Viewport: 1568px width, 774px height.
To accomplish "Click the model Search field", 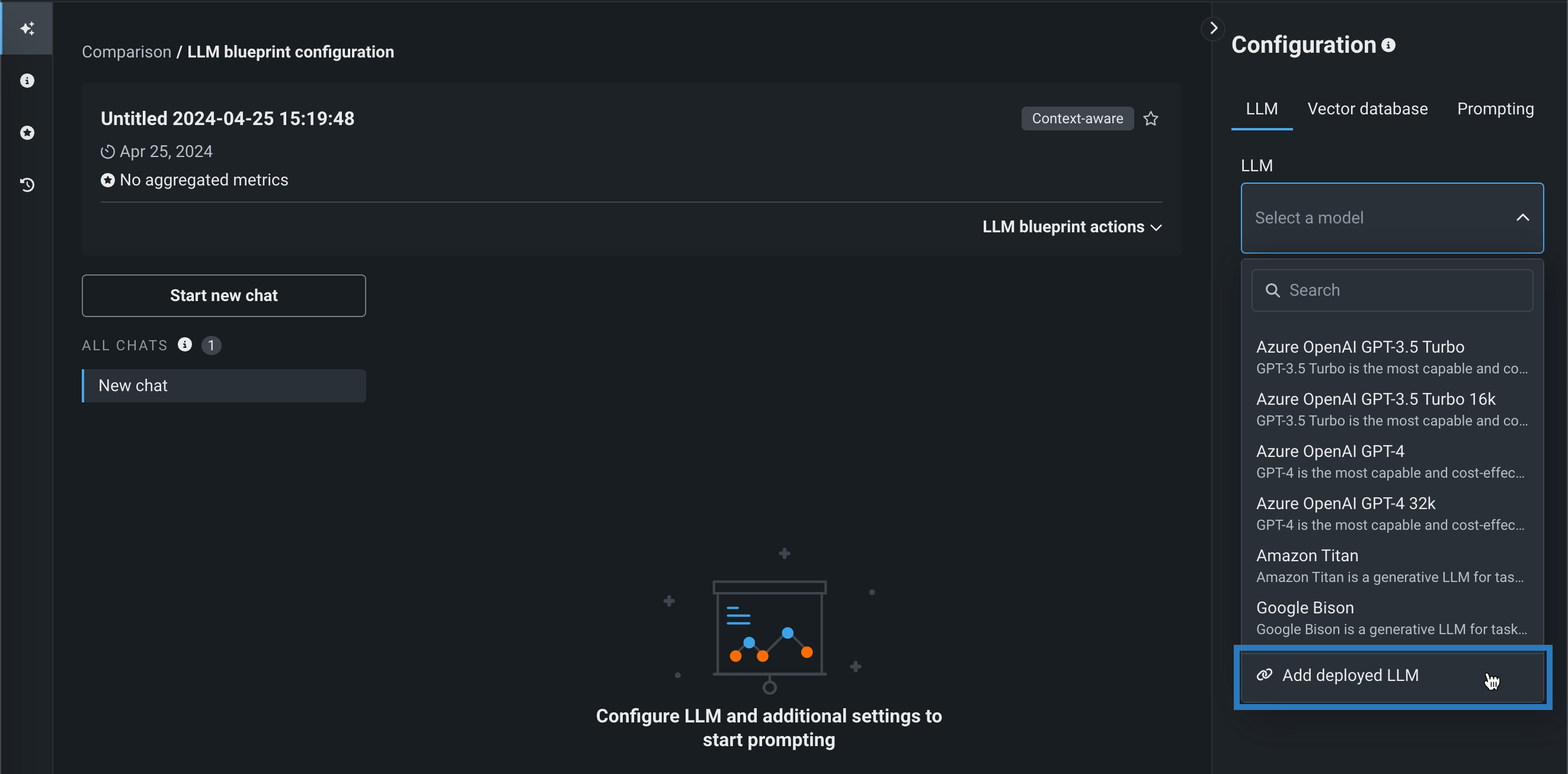I will pyautogui.click(x=1393, y=290).
